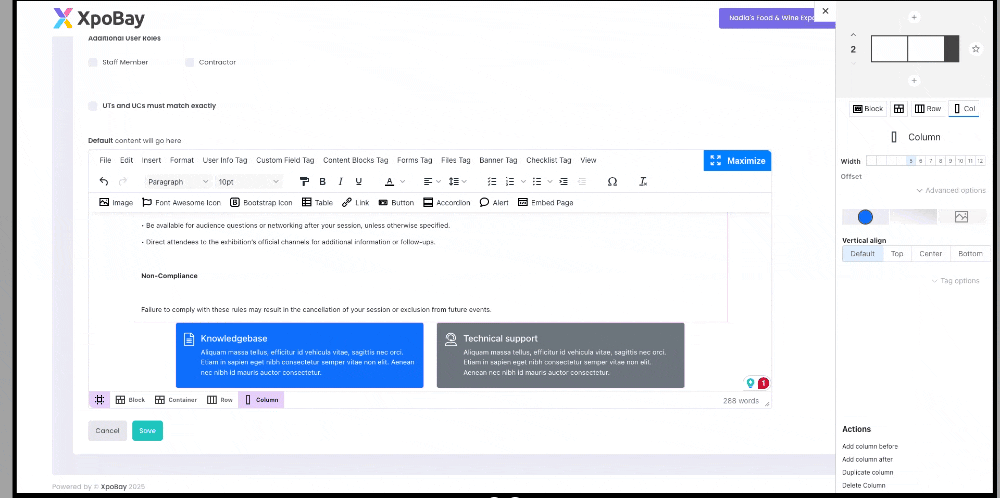
Task: Apply italic formatting
Action: click(x=340, y=181)
